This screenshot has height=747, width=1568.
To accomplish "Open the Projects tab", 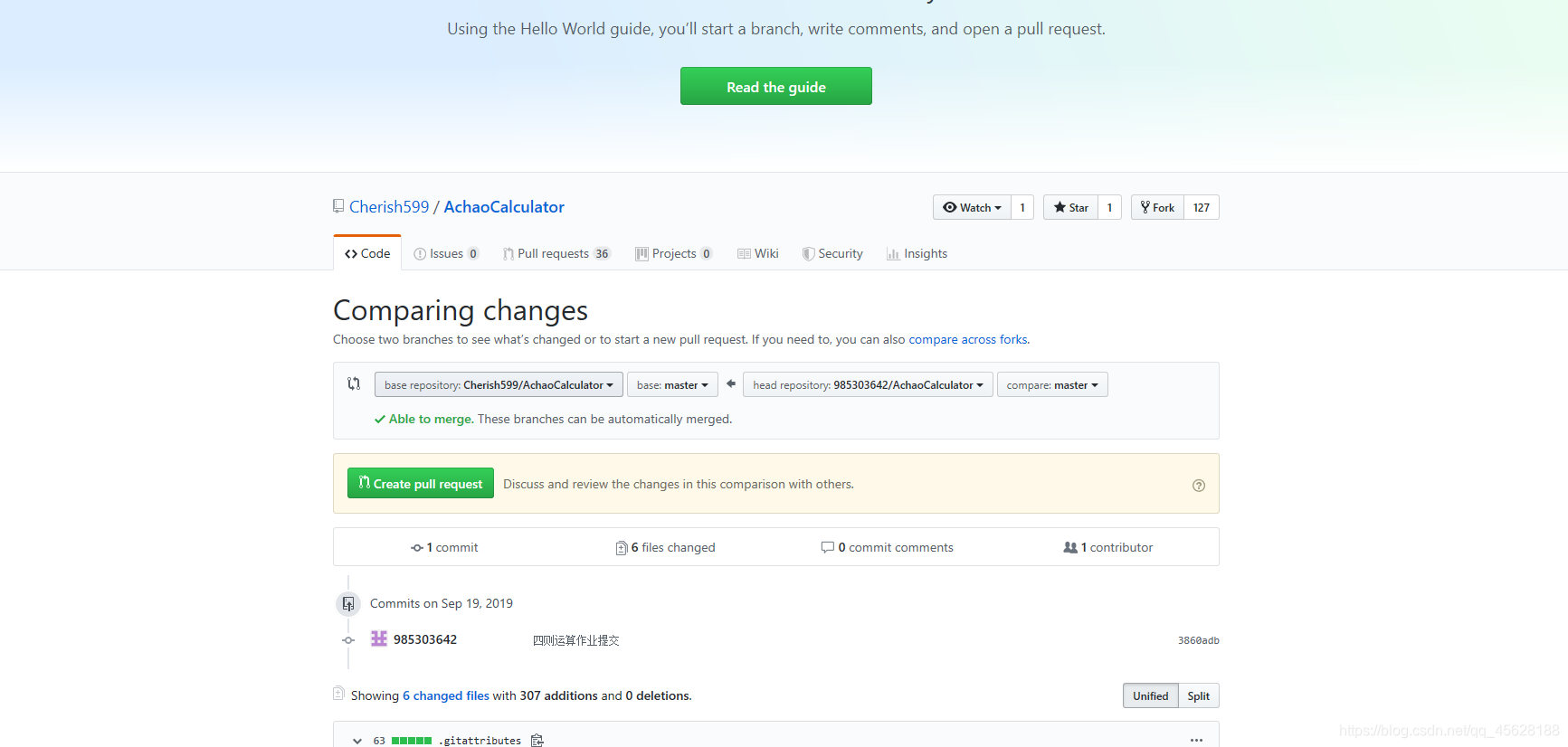I will pos(674,253).
